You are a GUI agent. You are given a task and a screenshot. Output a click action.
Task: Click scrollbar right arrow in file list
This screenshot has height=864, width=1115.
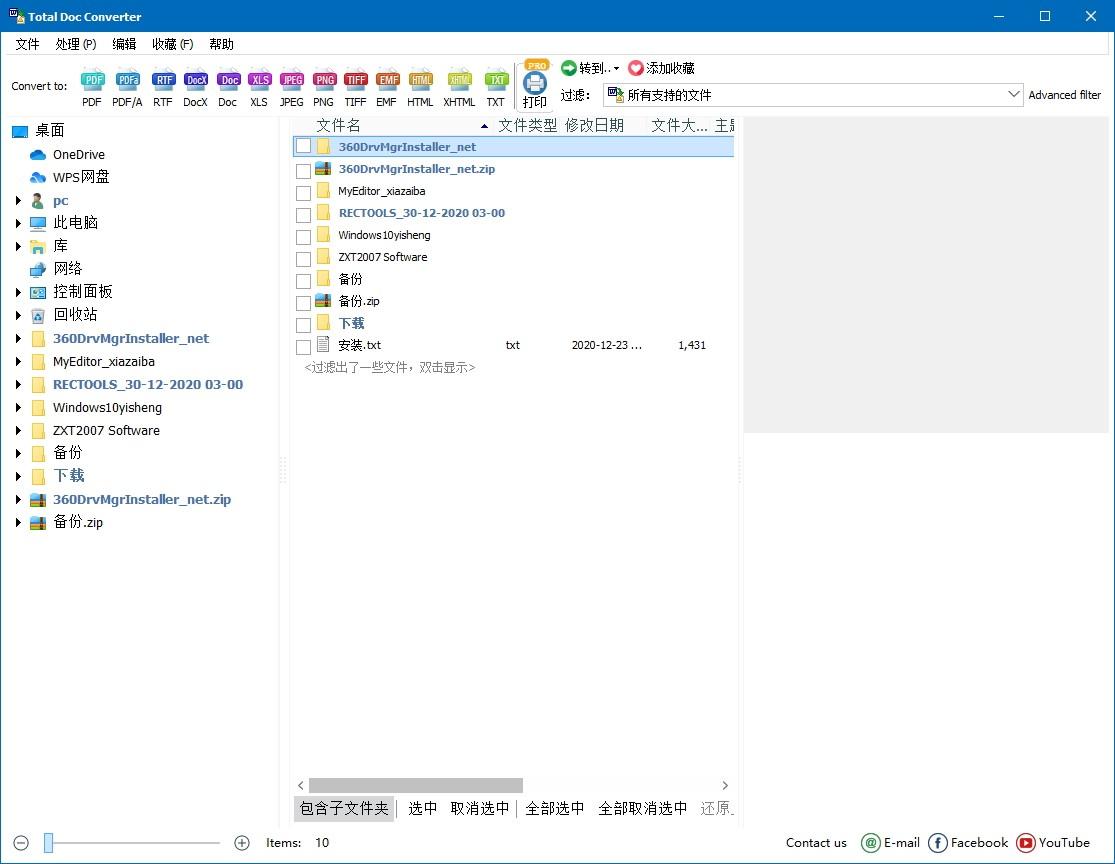click(x=725, y=785)
